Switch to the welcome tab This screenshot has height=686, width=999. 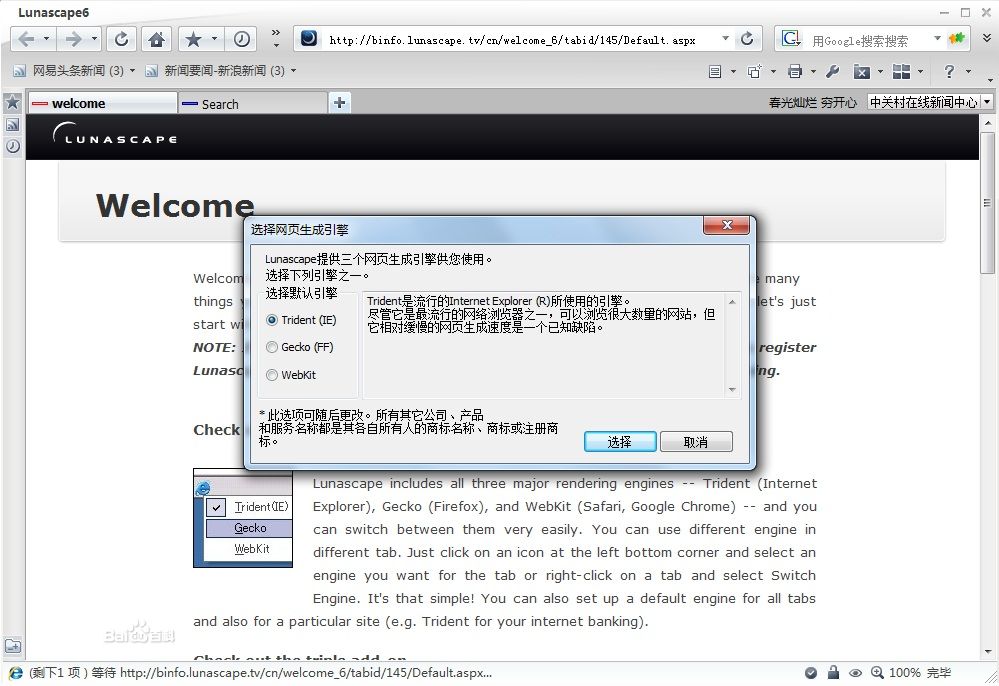[x=103, y=103]
